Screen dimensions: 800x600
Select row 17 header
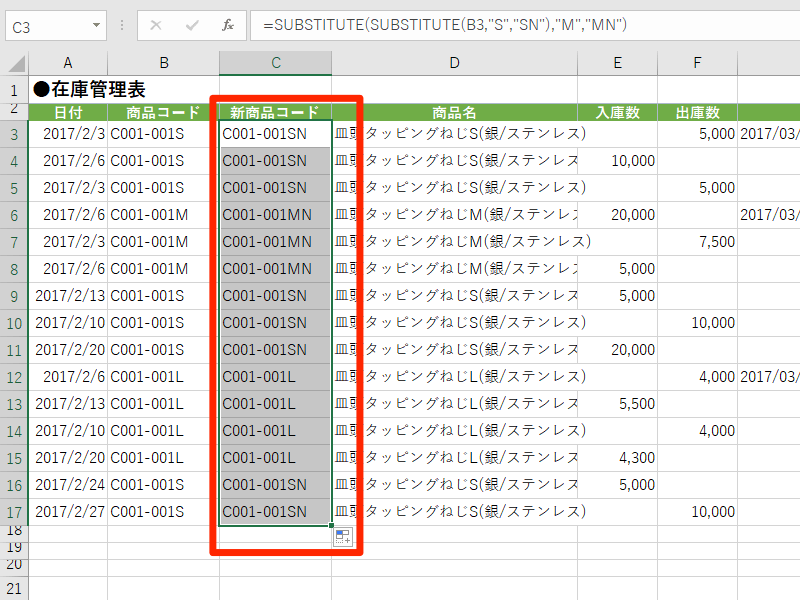tap(14, 512)
